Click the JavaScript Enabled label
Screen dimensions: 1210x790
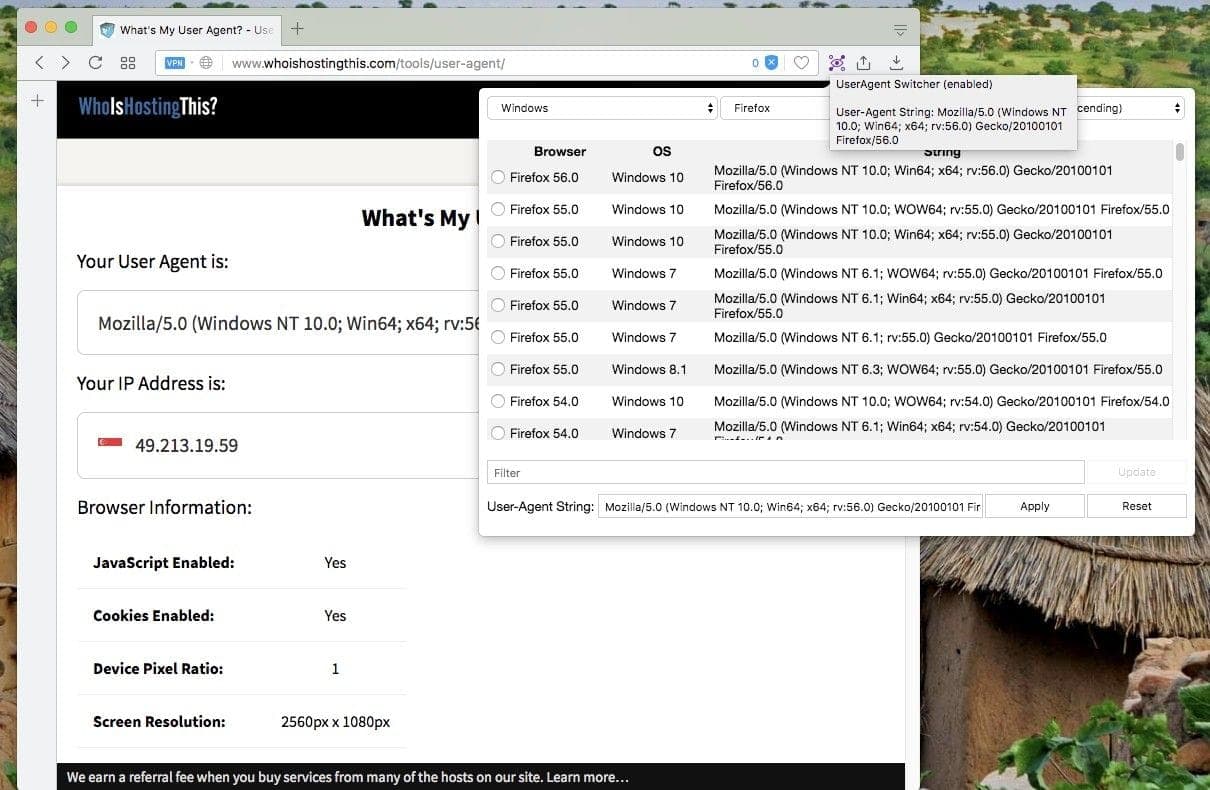[163, 563]
